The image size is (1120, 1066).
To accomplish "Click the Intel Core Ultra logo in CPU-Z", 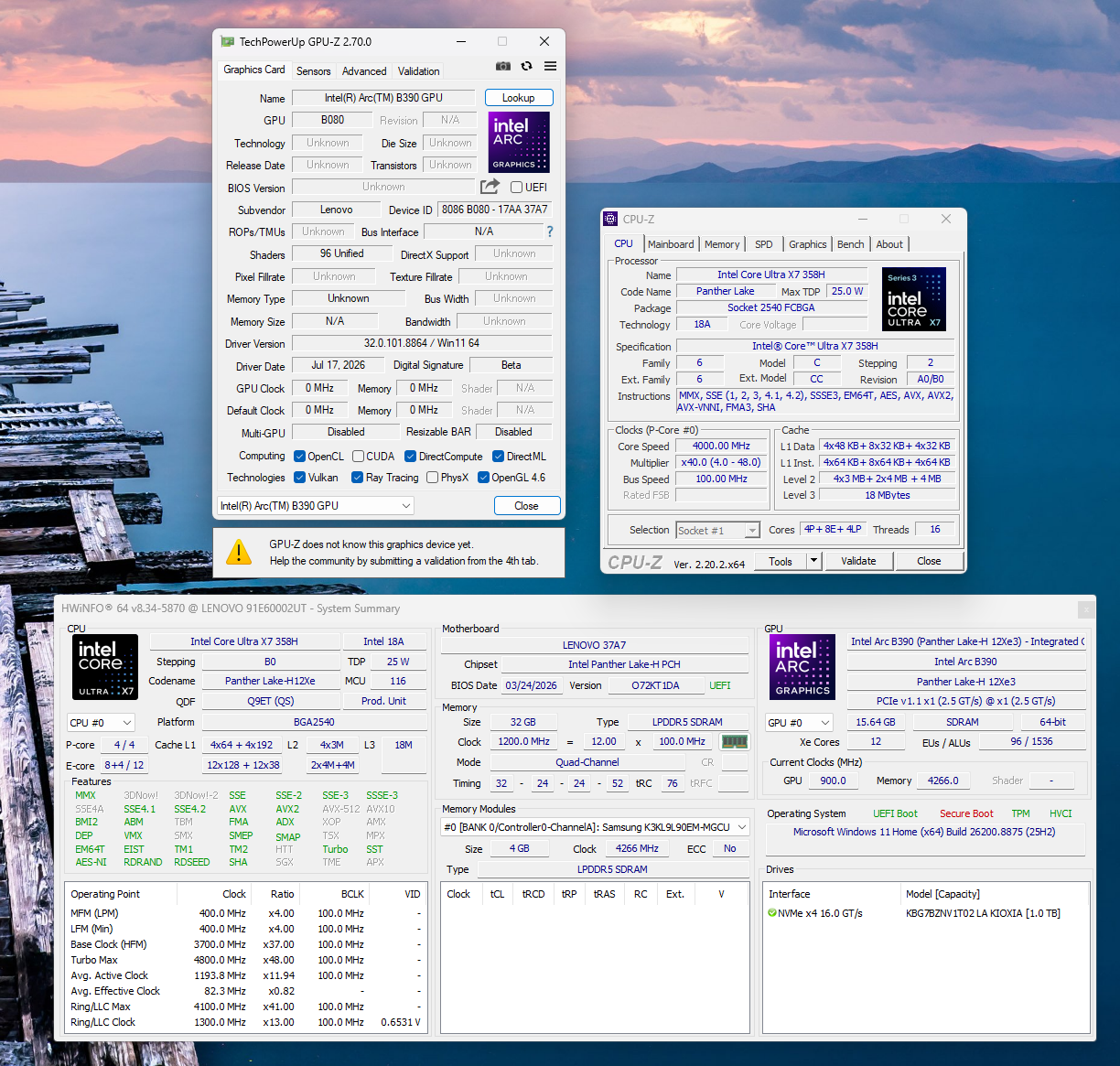I will [914, 299].
